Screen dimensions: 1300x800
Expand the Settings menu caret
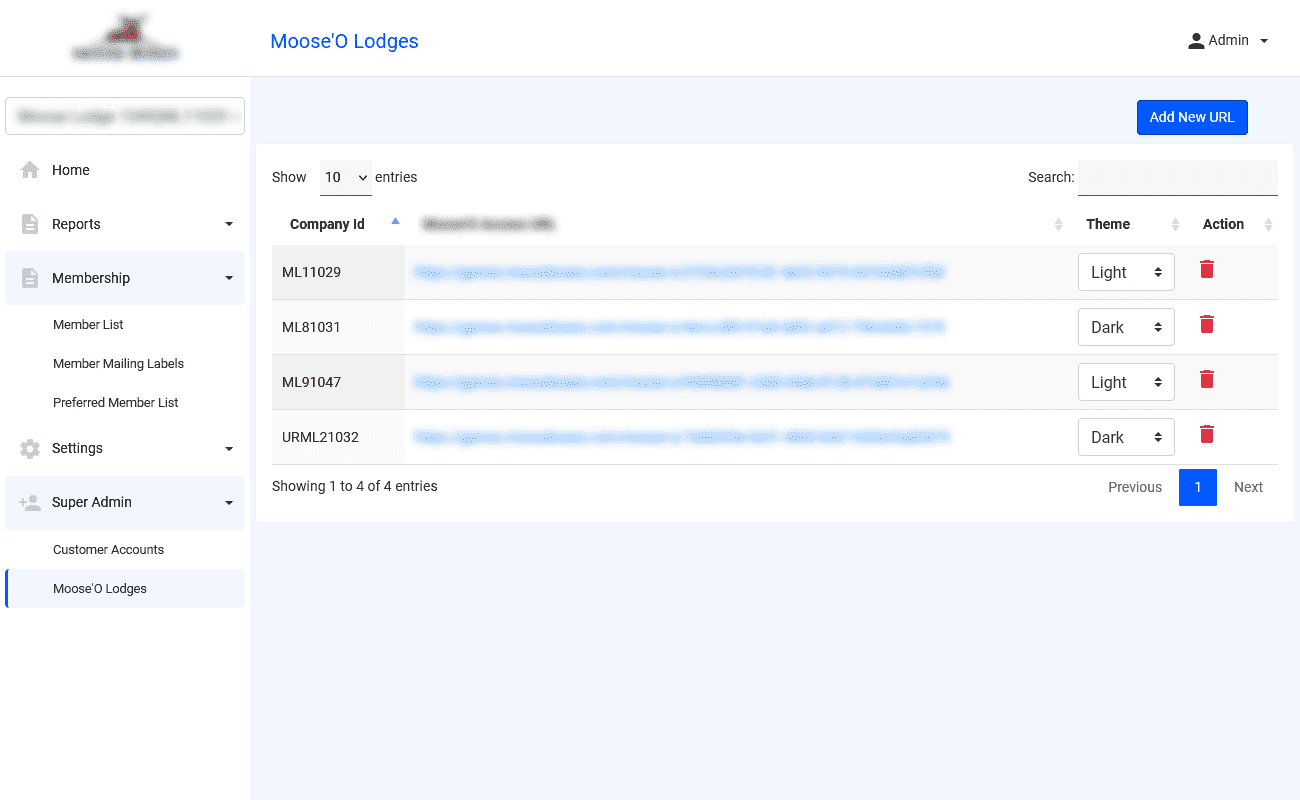point(229,448)
